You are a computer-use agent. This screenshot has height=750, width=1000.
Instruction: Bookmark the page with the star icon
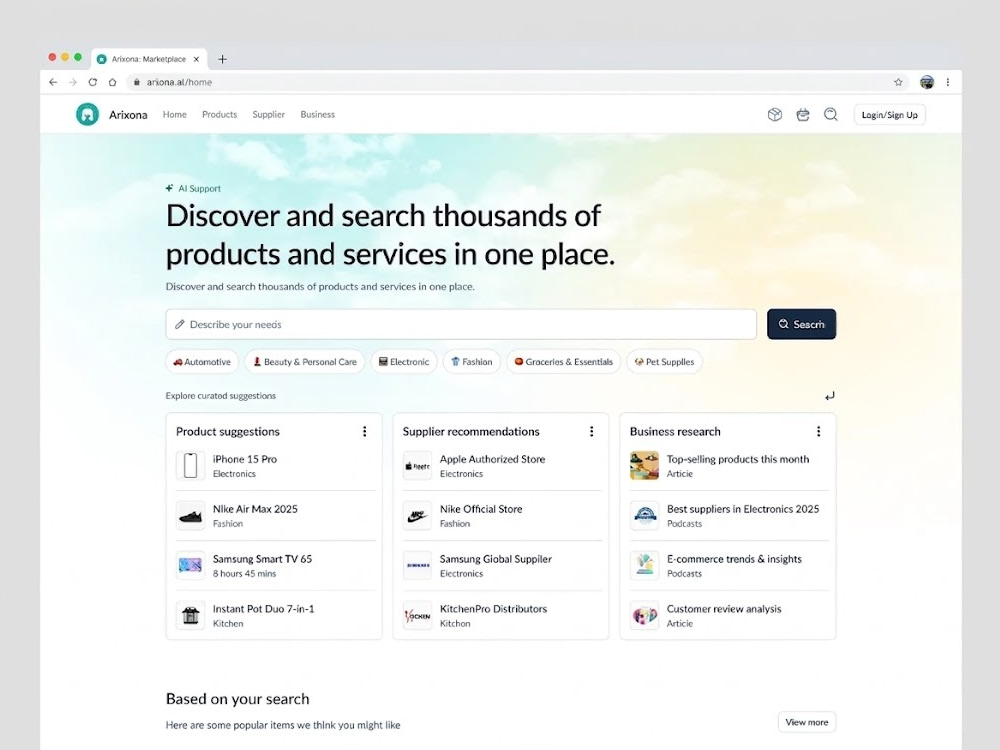coord(898,82)
